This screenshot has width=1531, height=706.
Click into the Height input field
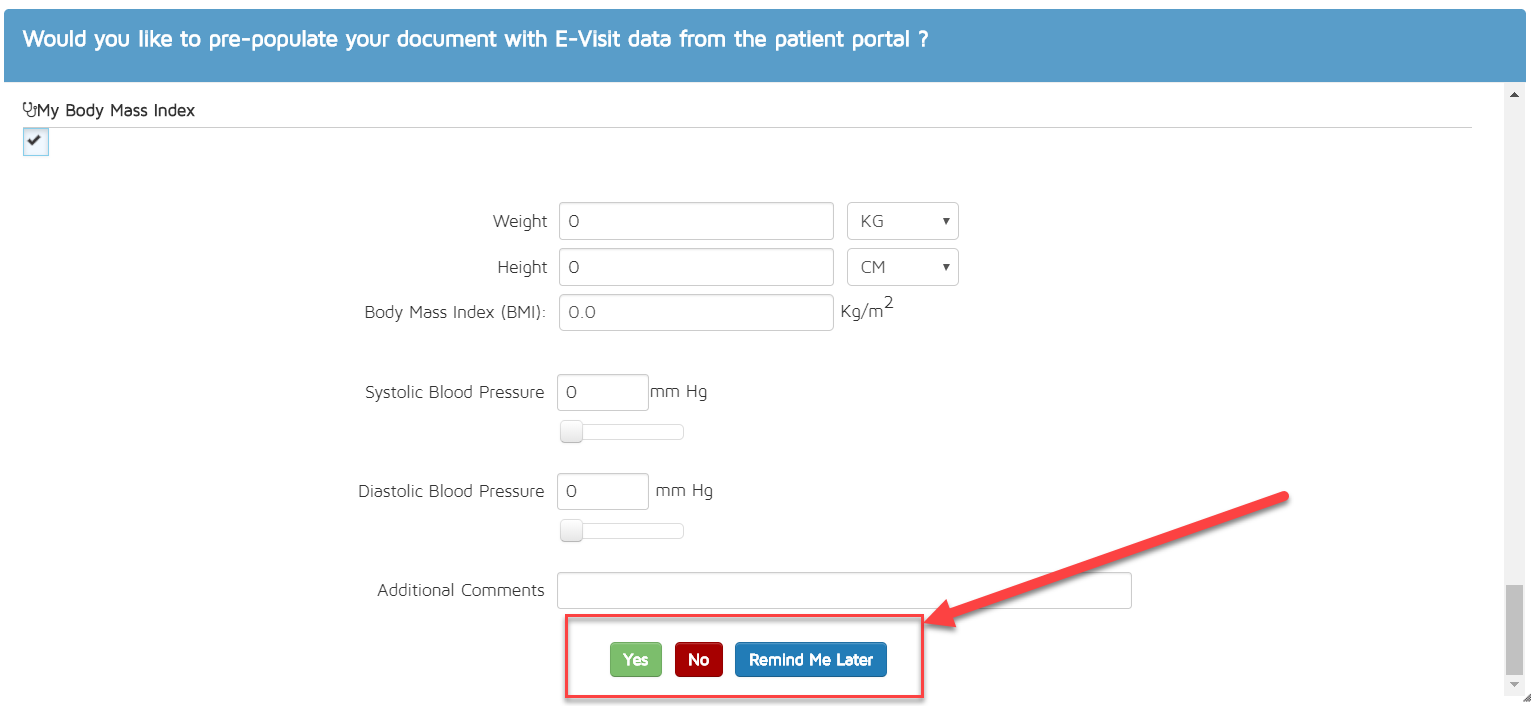tap(696, 267)
